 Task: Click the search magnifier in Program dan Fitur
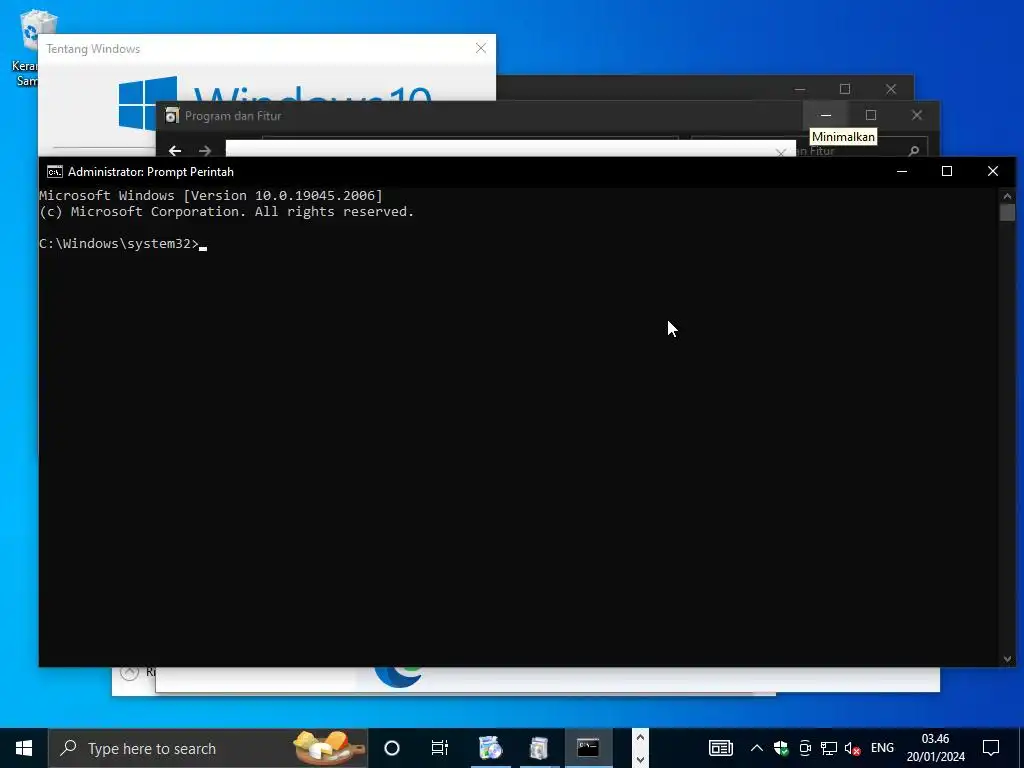914,151
